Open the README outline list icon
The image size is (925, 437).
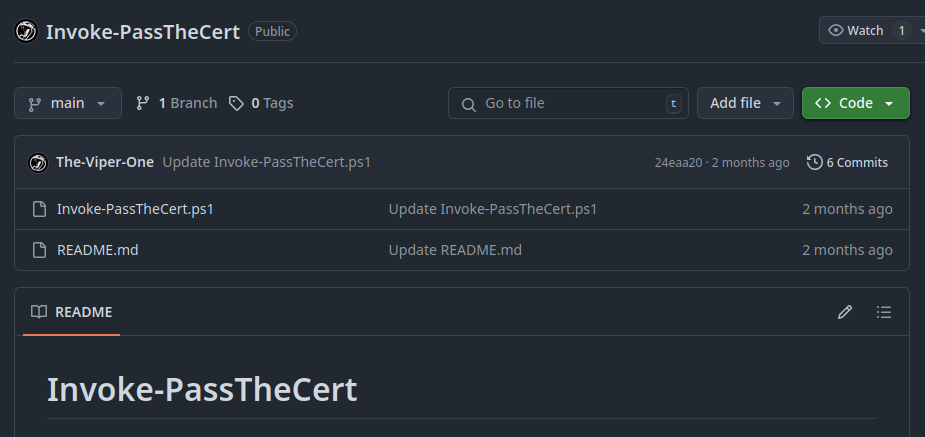[x=884, y=312]
